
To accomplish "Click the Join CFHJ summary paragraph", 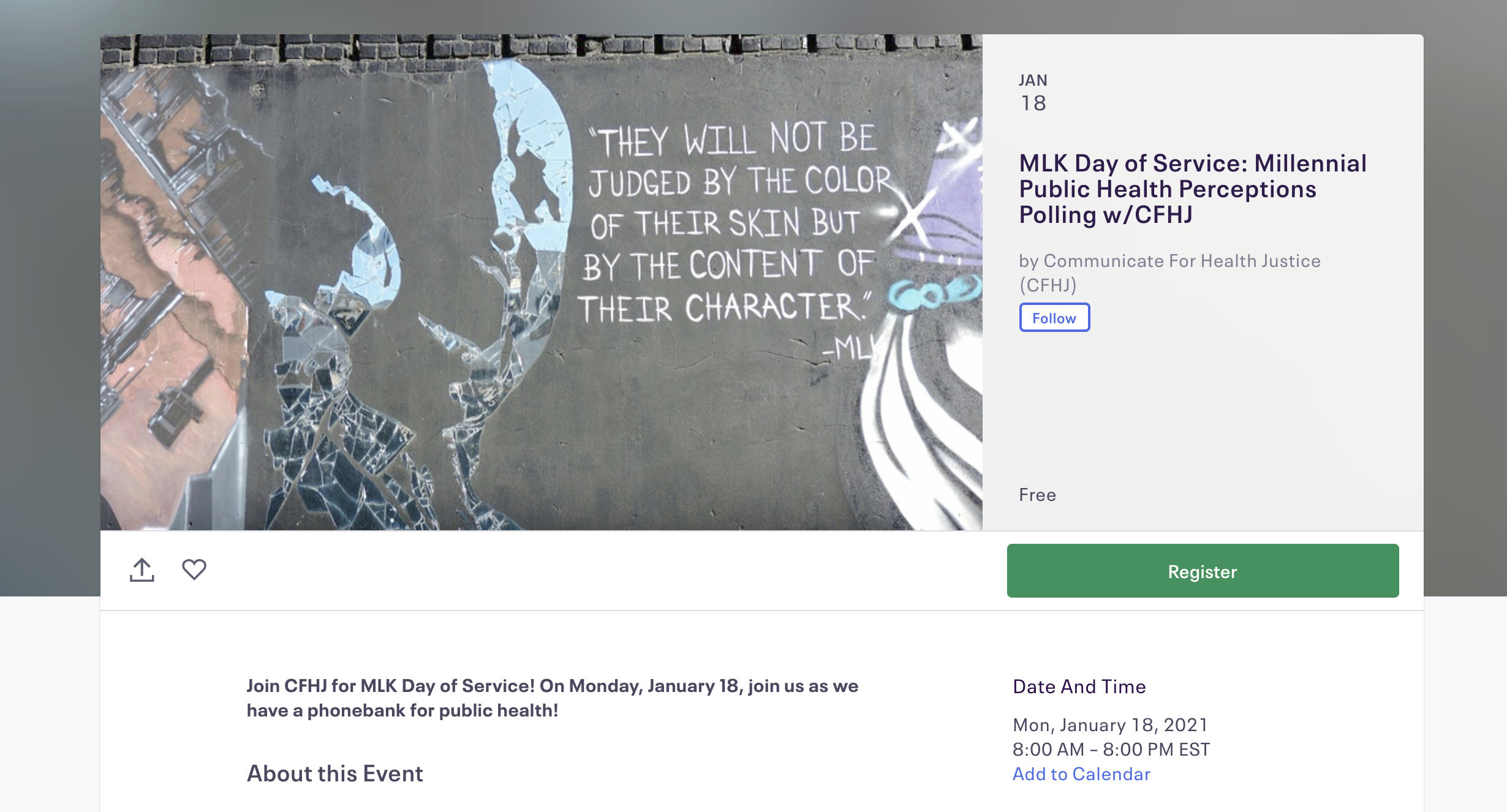I will (553, 698).
